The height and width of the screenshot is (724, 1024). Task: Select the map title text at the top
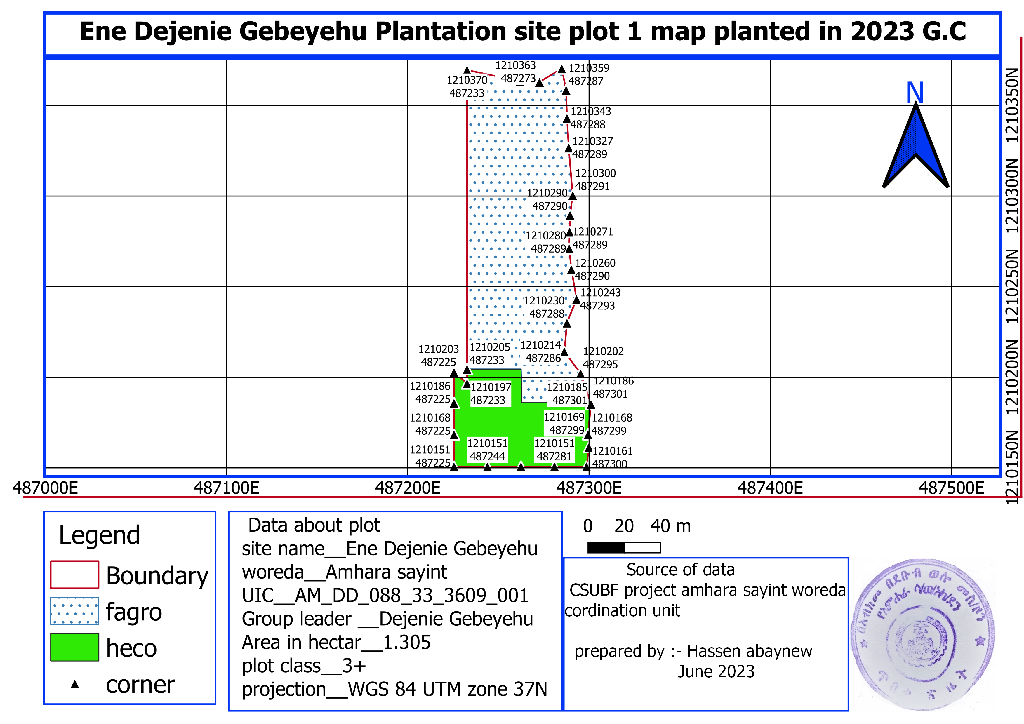522,31
